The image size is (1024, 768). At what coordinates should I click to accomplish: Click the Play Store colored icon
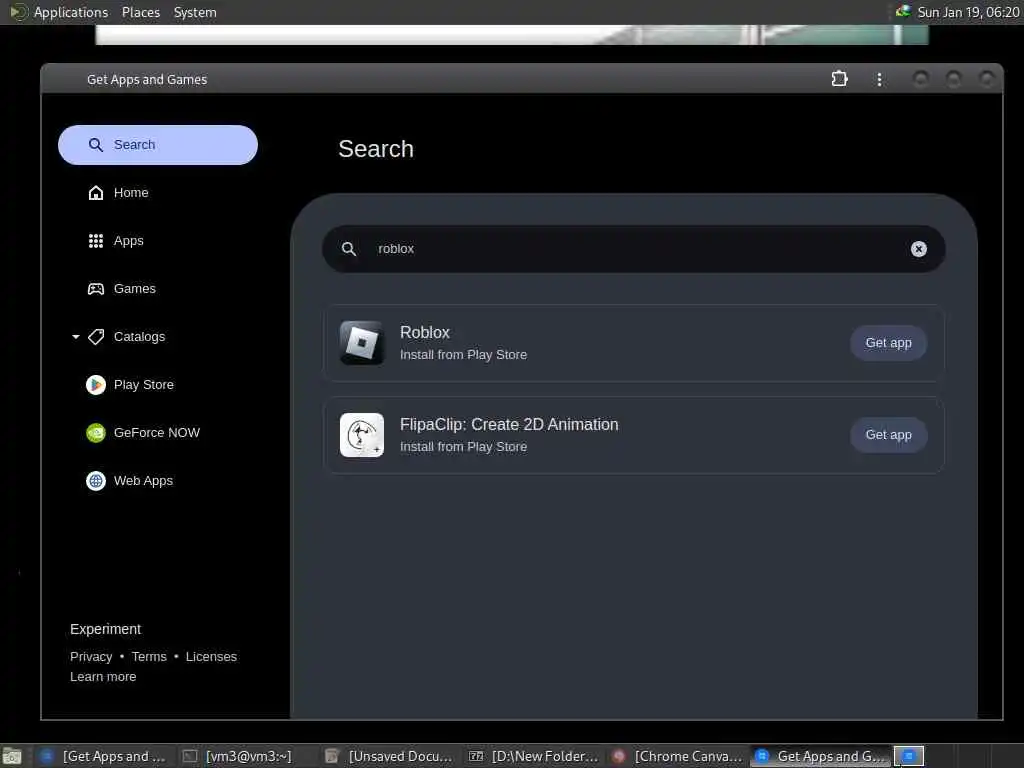click(96, 385)
